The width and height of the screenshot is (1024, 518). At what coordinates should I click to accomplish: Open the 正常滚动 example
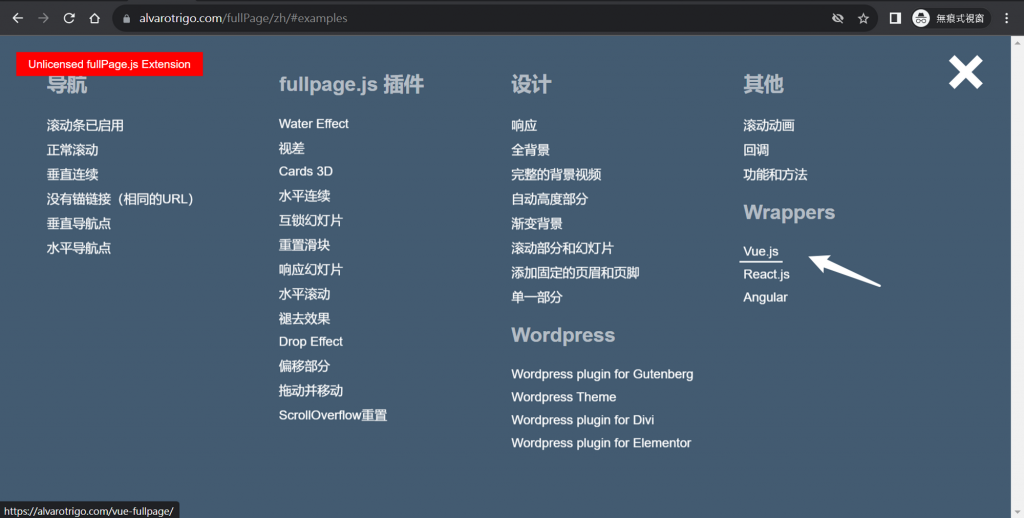click(x=72, y=150)
